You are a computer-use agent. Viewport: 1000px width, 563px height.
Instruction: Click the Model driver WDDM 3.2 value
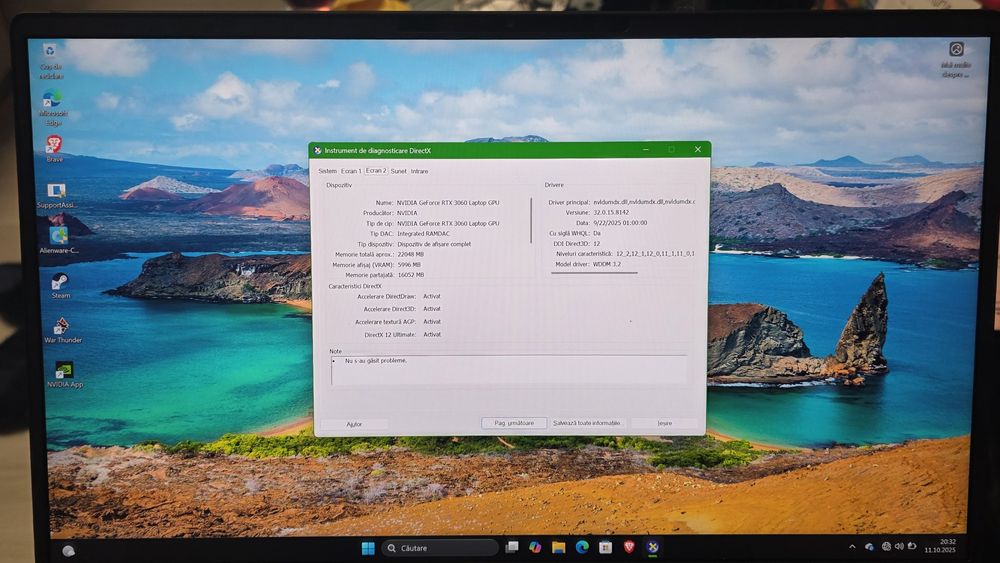tap(607, 263)
